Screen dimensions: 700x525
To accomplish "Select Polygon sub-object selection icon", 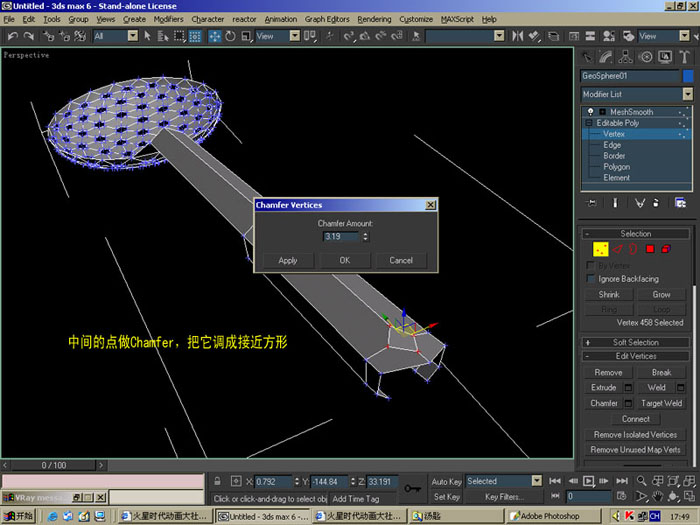I will click(650, 249).
